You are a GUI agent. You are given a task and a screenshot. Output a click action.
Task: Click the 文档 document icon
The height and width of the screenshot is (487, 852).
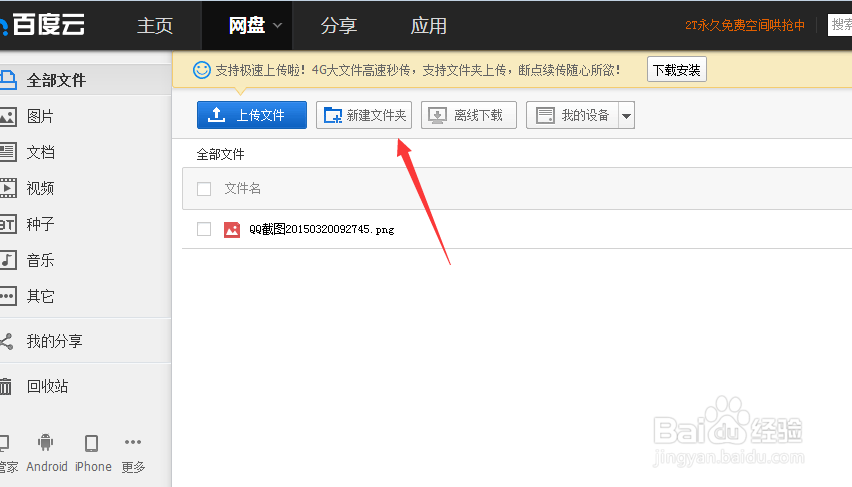click(x=8, y=152)
